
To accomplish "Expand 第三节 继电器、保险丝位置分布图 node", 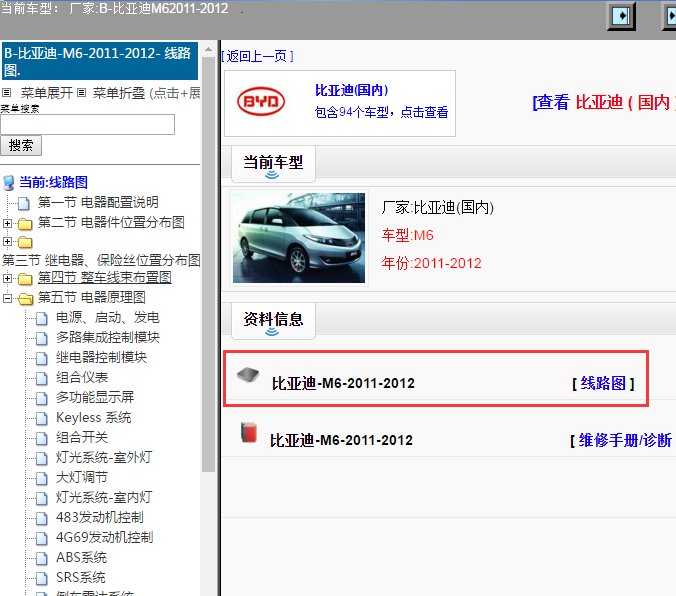I will (7, 242).
